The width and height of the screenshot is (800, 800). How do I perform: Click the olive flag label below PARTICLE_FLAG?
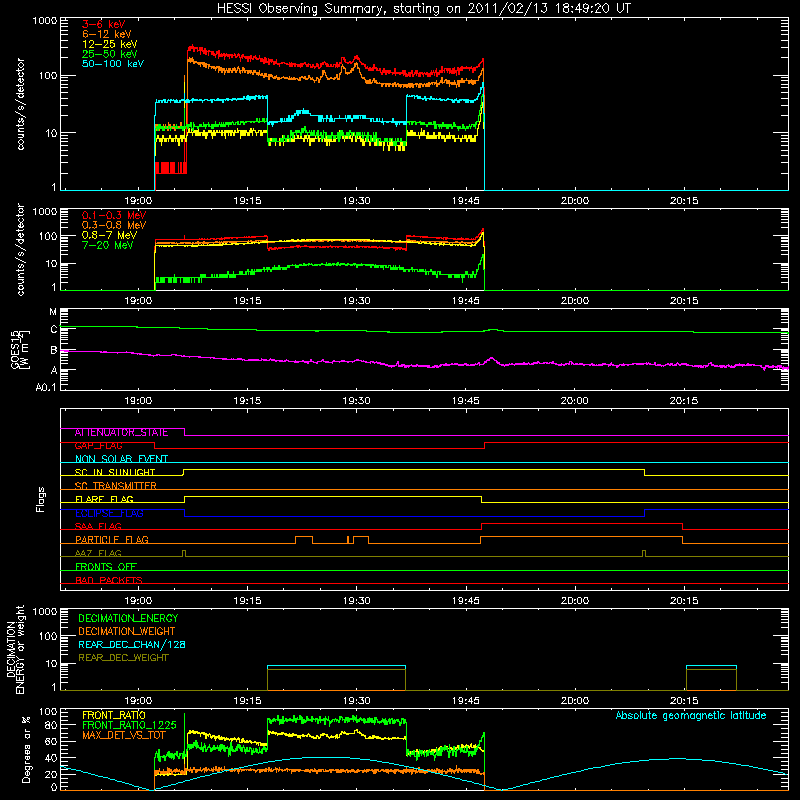click(98, 553)
